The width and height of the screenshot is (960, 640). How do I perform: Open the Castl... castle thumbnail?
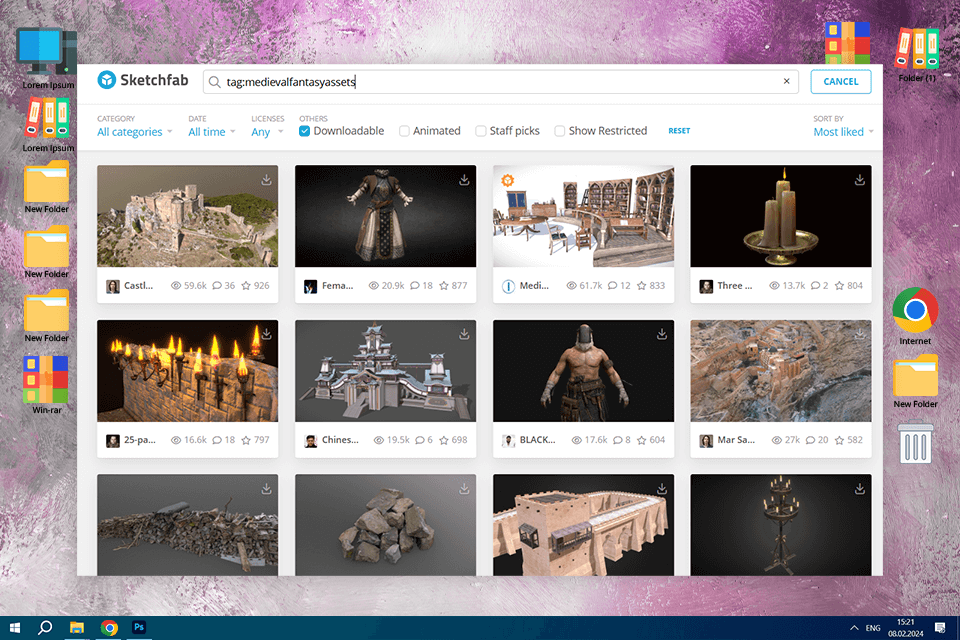[187, 216]
